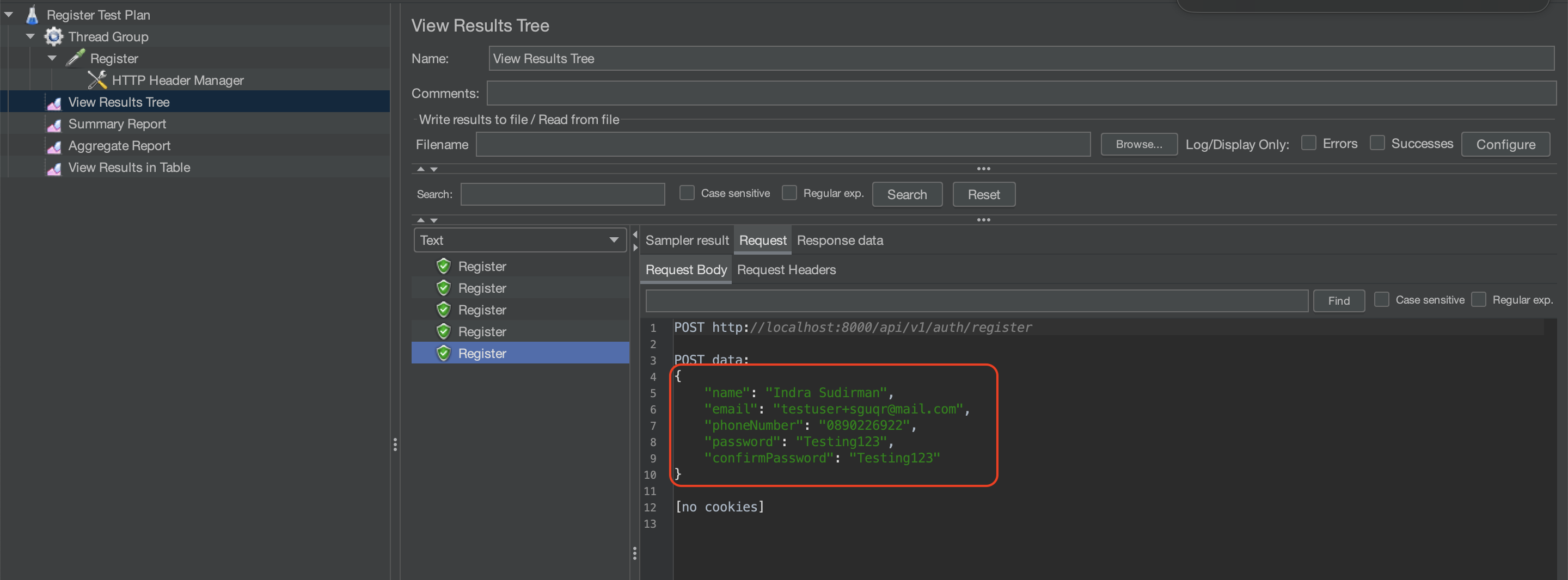Click the View Results Tree graph icon
Image resolution: width=1568 pixels, height=580 pixels.
coord(53,103)
